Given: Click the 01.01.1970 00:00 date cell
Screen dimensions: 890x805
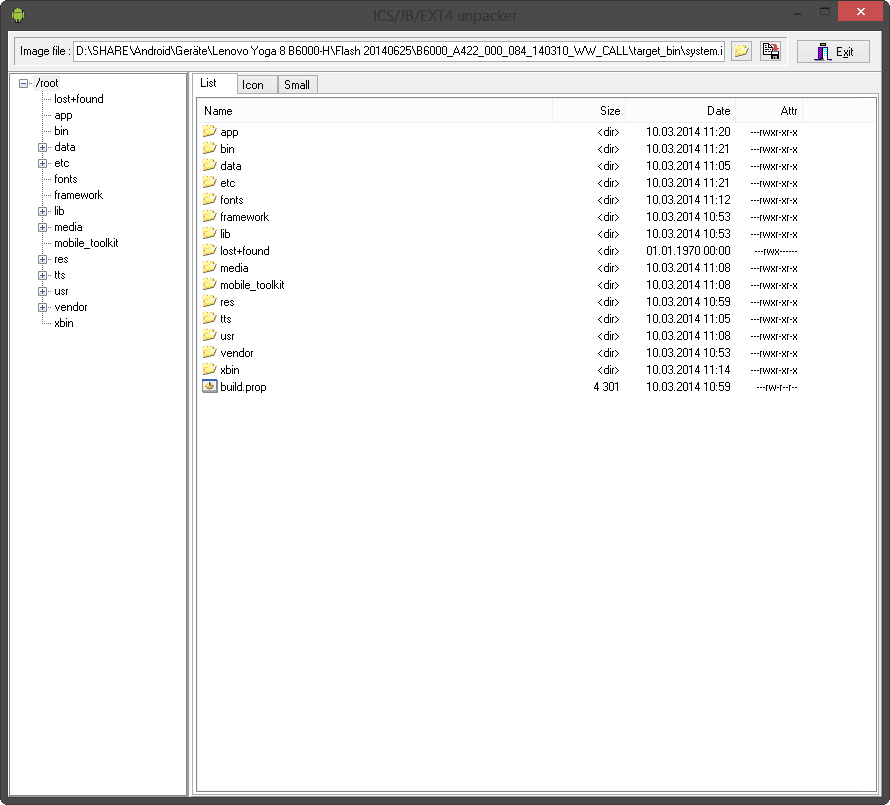Looking at the screenshot, I should [x=688, y=251].
